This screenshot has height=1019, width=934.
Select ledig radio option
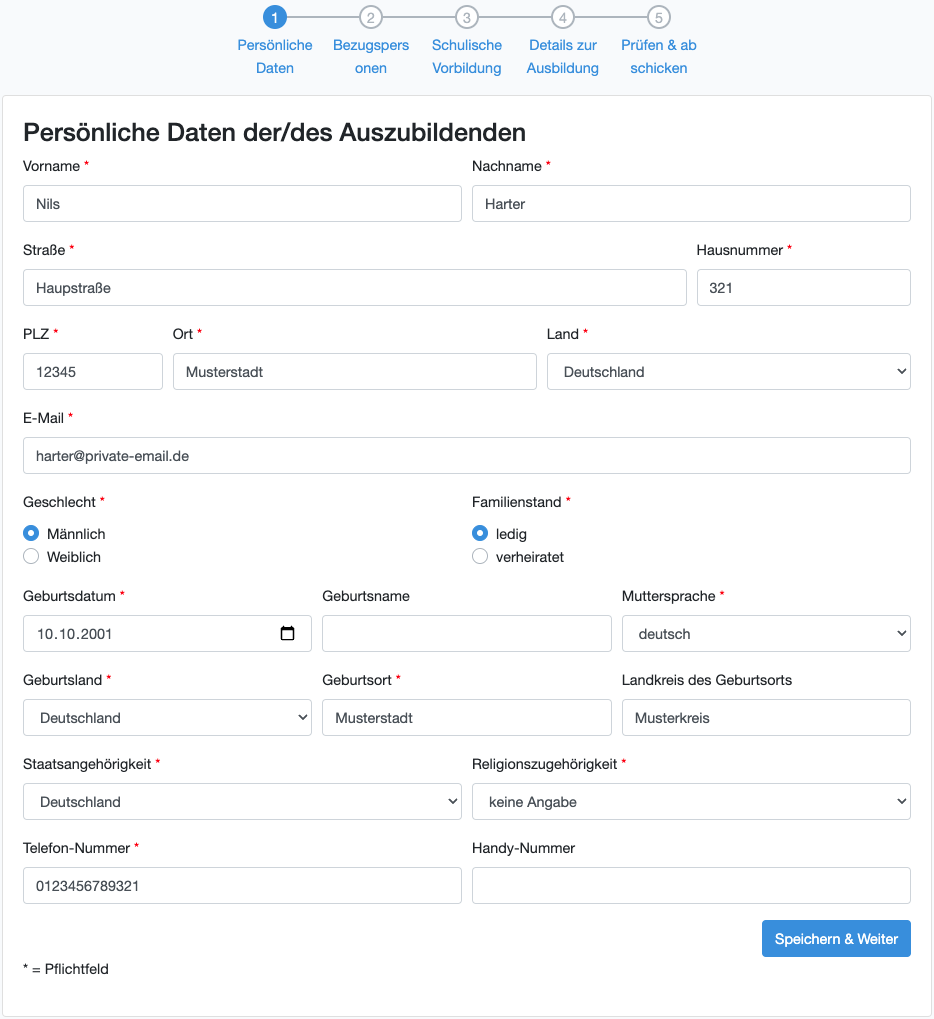[x=480, y=534]
